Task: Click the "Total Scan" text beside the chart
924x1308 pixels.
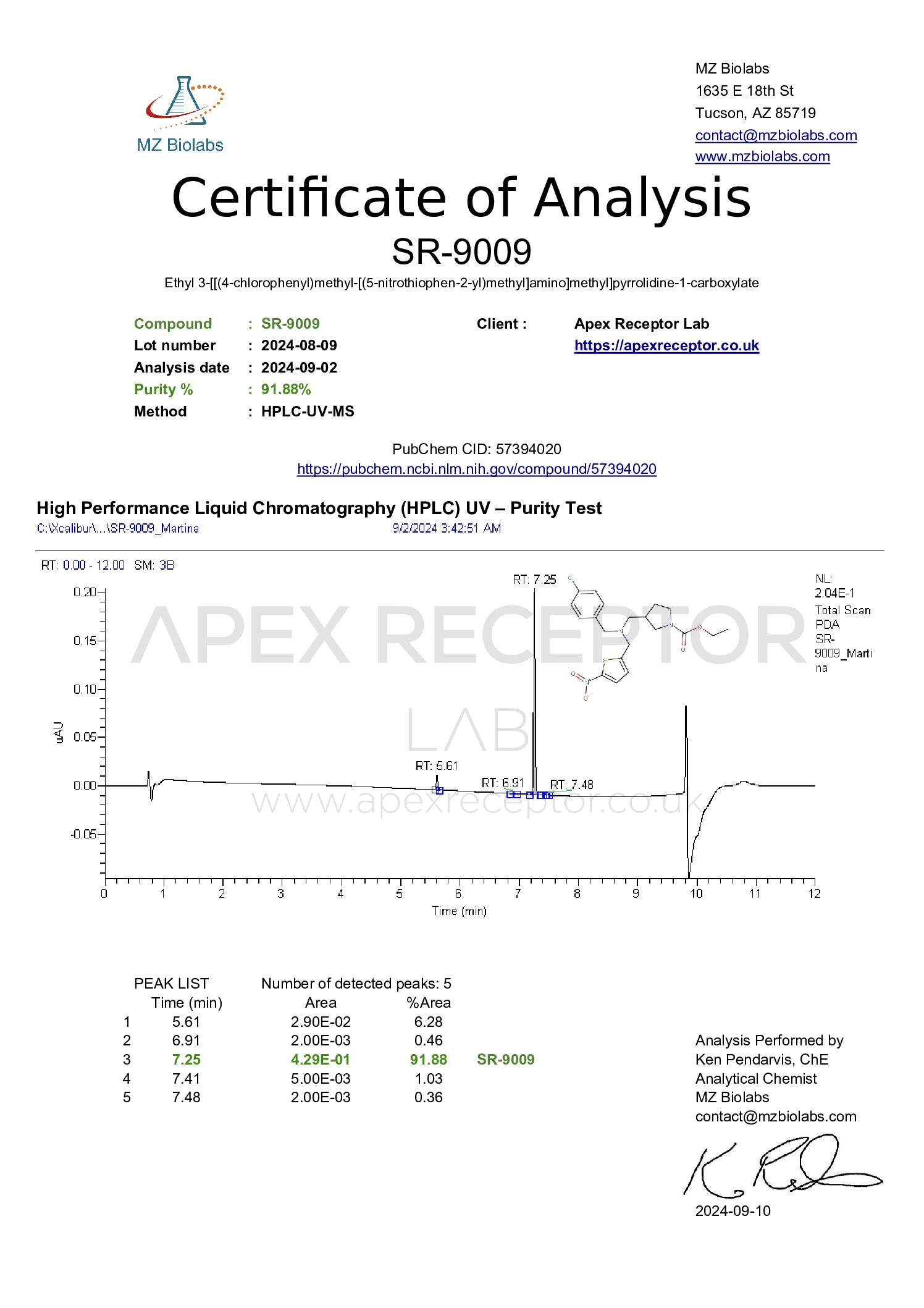Action: 842,610
